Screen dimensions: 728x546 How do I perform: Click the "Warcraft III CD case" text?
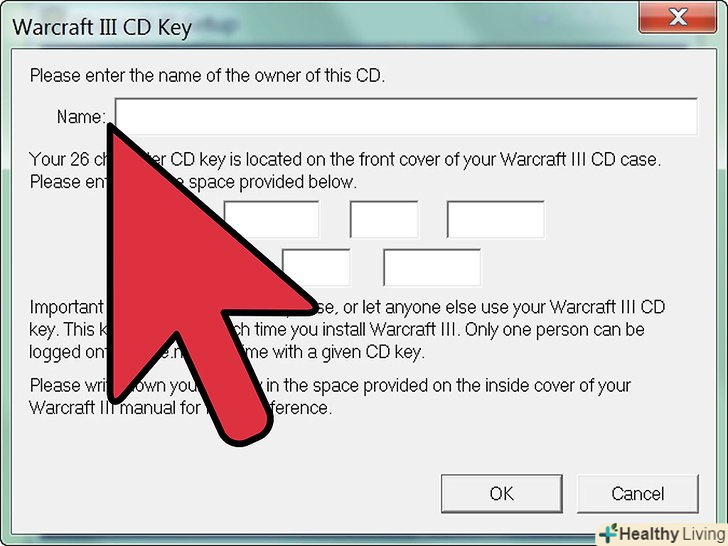[x=580, y=159]
